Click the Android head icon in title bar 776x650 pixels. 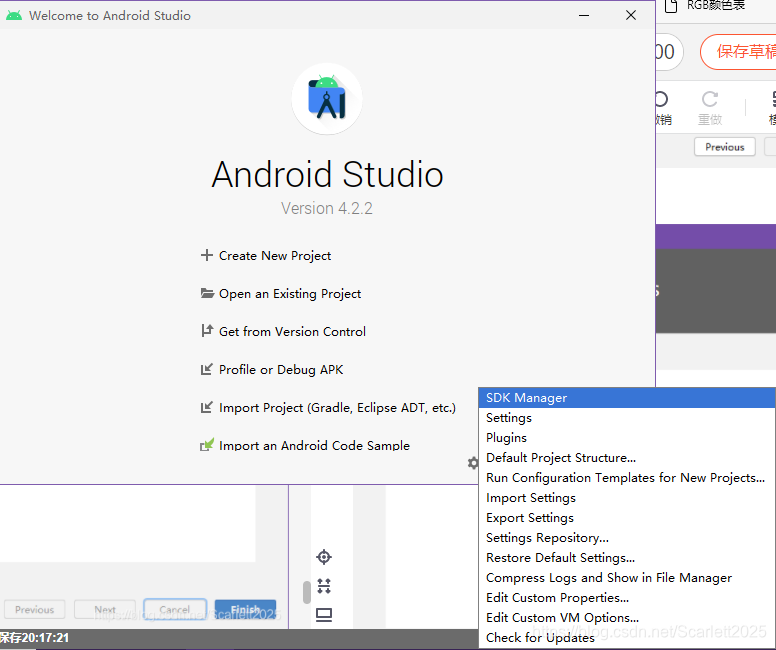[14, 15]
